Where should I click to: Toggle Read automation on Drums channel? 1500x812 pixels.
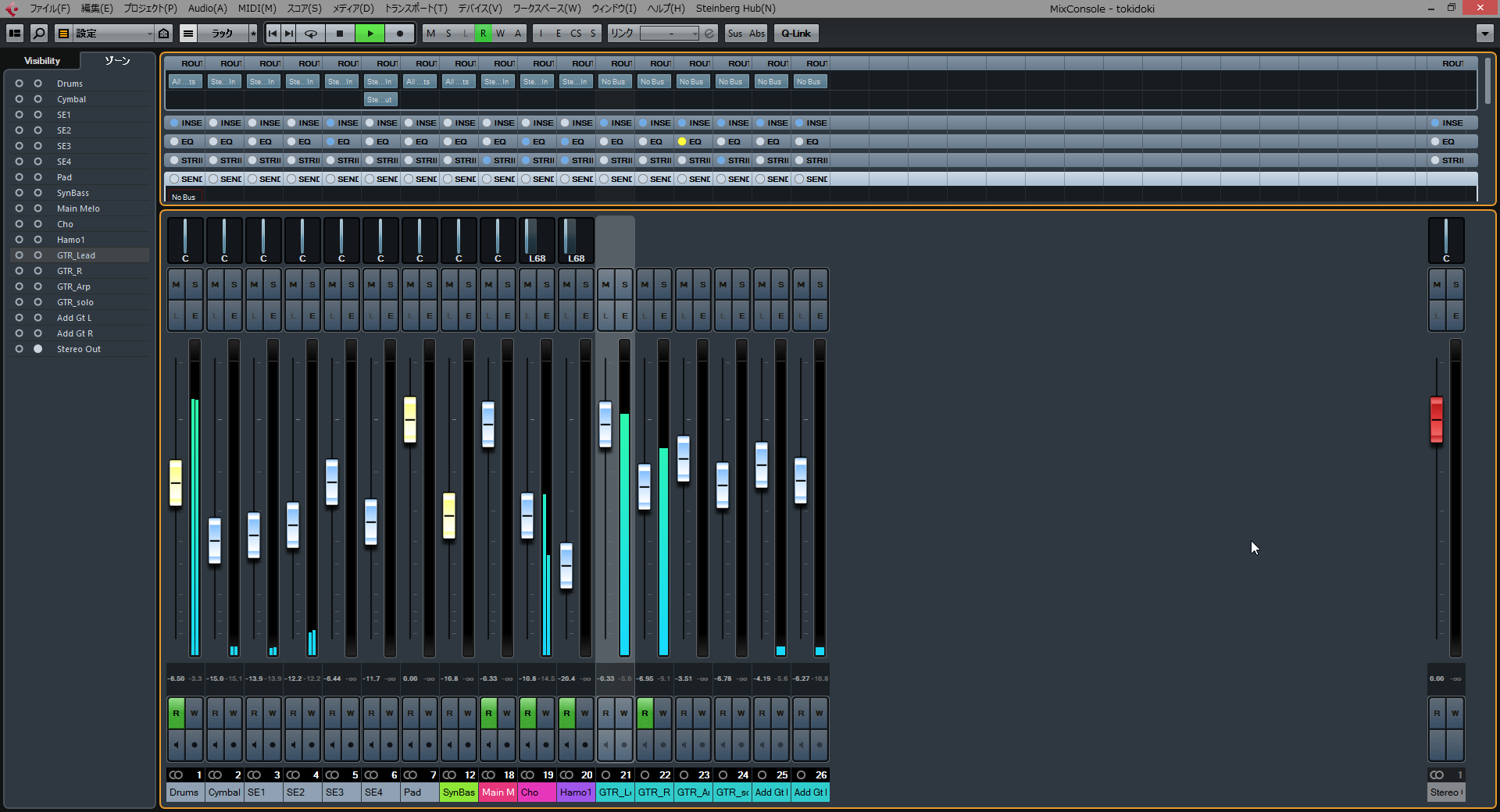click(177, 713)
